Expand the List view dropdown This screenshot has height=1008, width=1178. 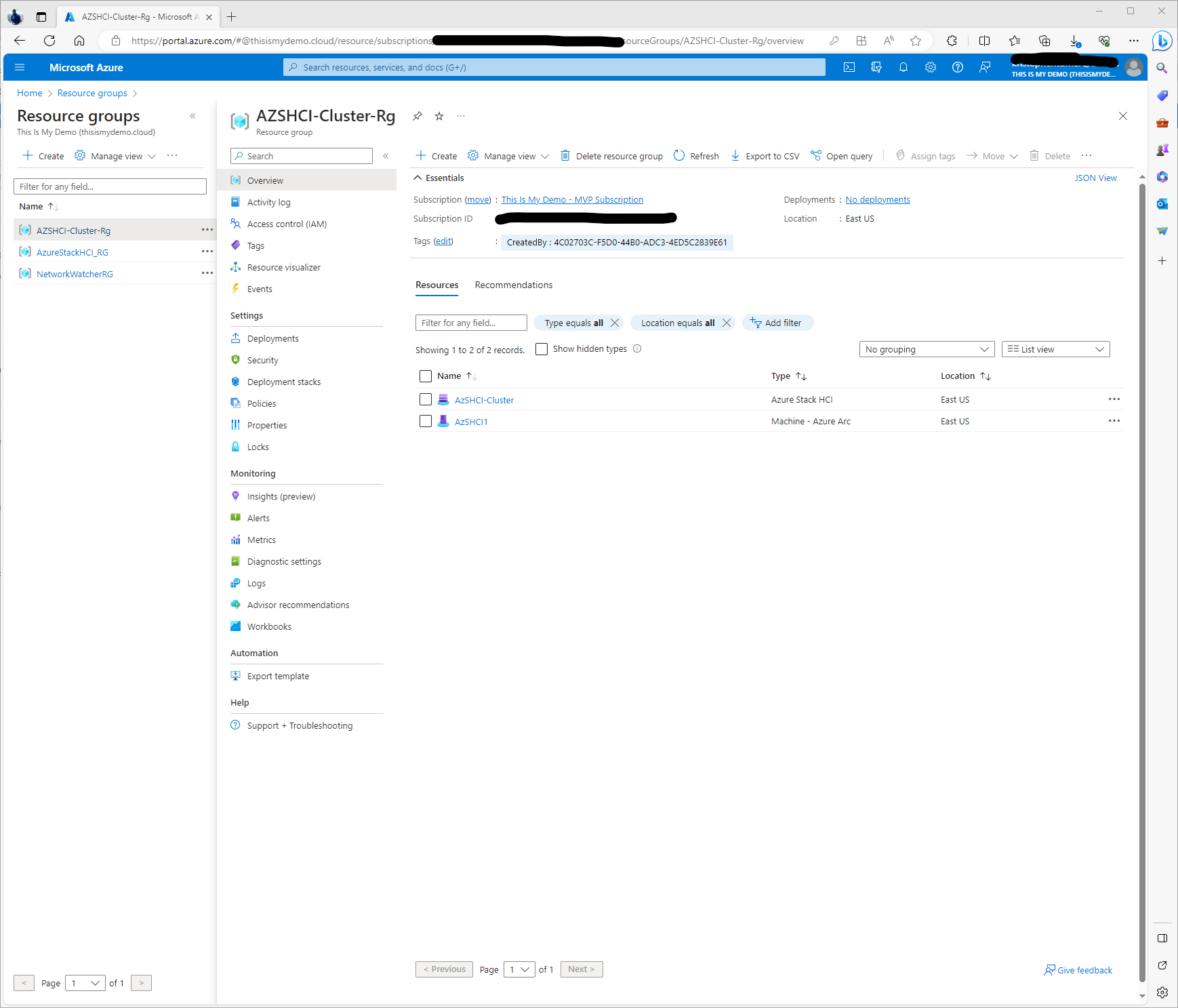1055,349
